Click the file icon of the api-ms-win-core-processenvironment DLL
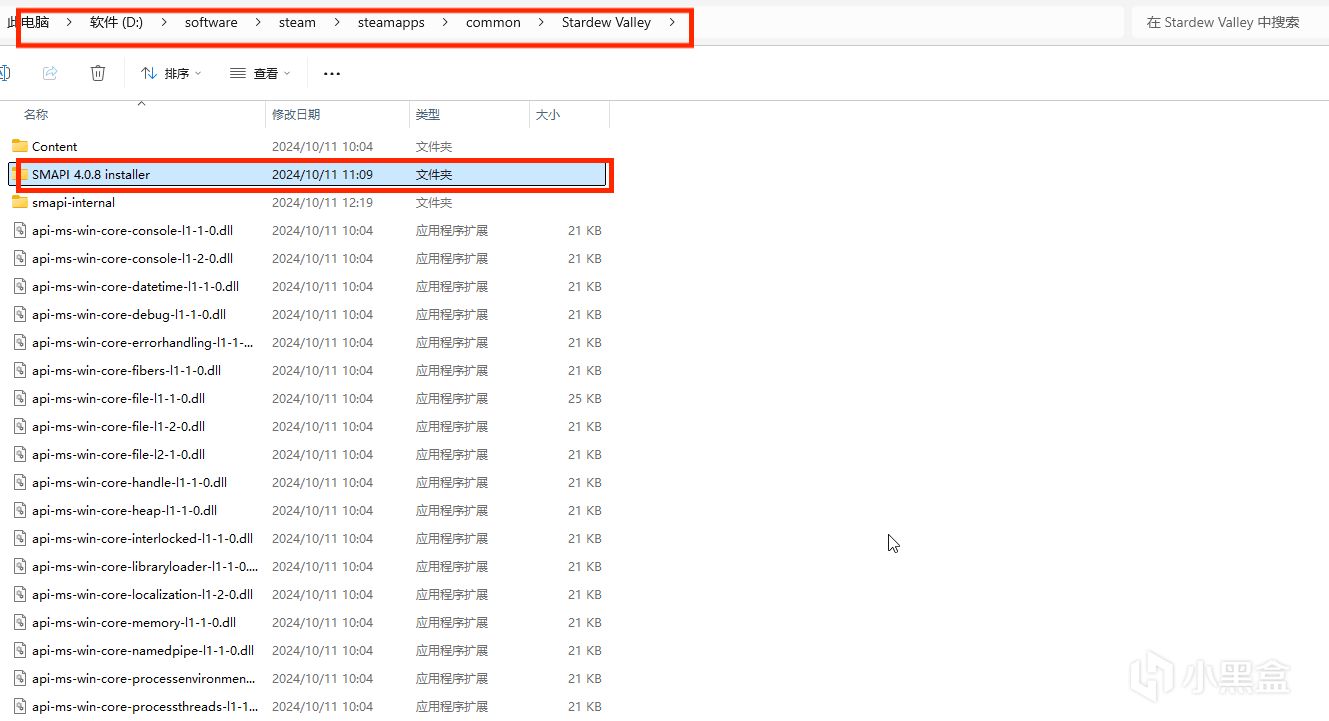The width and height of the screenshot is (1329, 721). [20, 678]
